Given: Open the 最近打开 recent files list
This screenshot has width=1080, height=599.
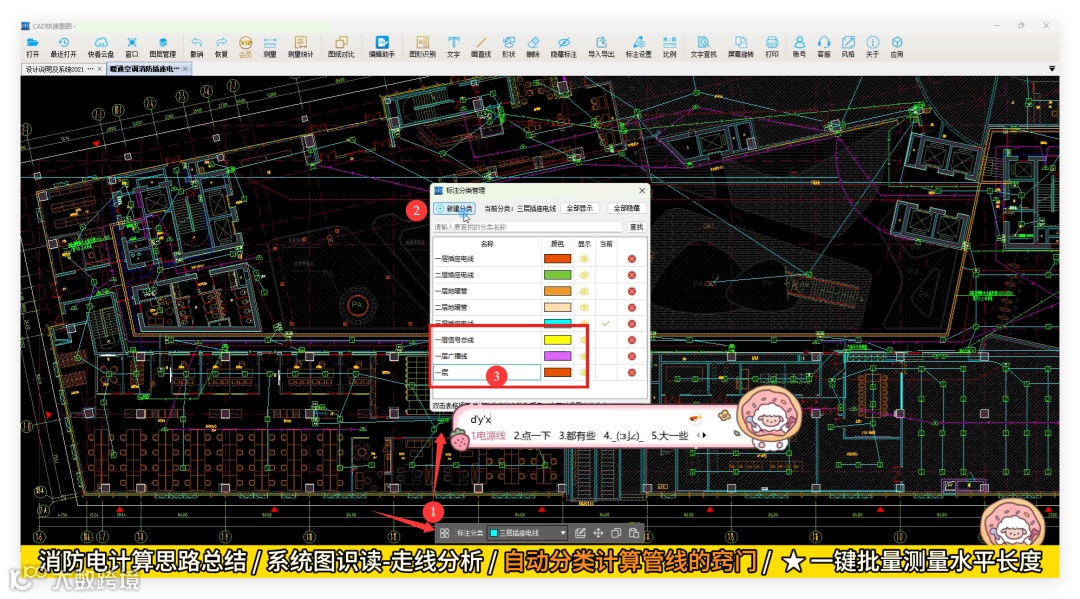Looking at the screenshot, I should pos(63,47).
